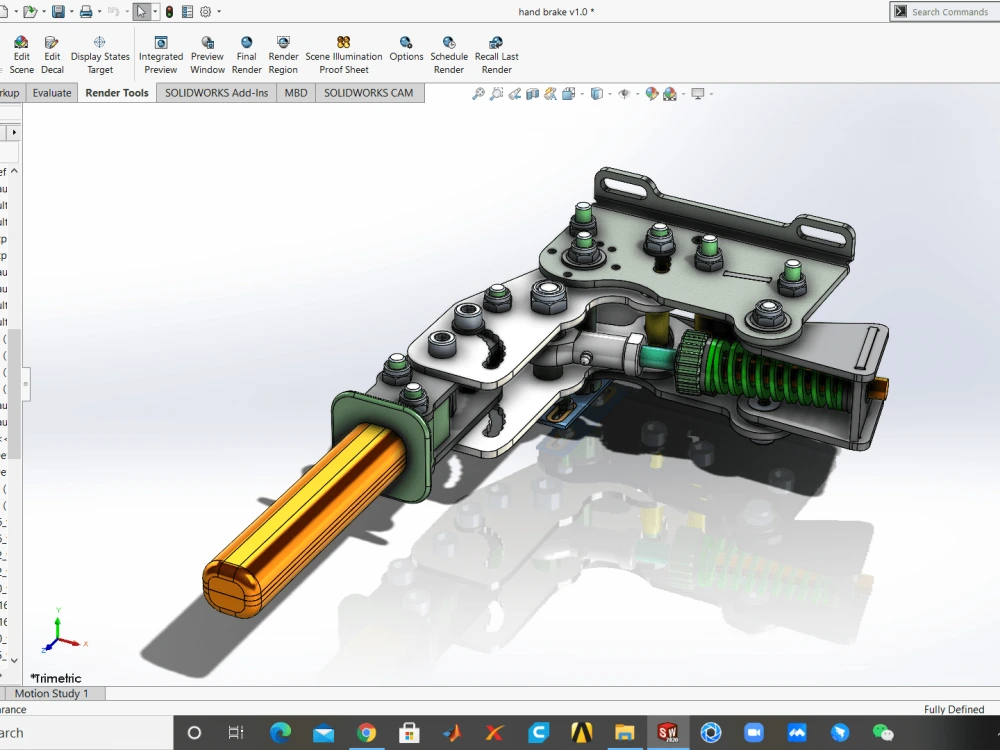Image resolution: width=1000 pixels, height=750 pixels.
Task: Click the Open document icon
Action: [x=29, y=11]
